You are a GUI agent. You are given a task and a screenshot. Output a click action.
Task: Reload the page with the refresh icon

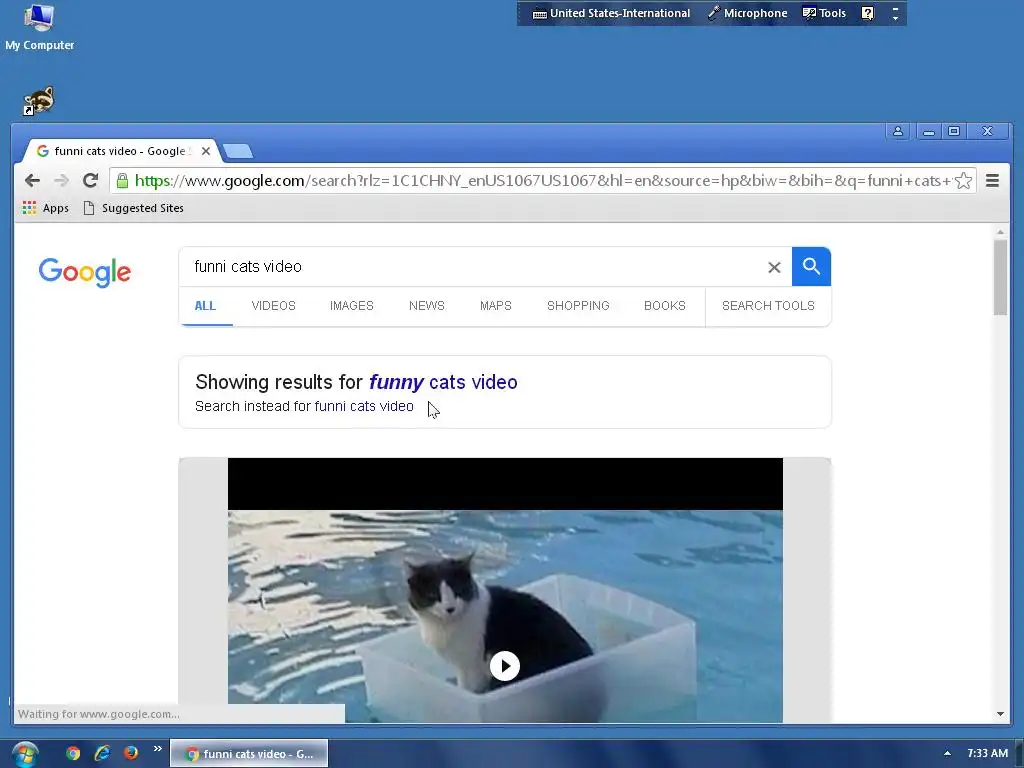90,180
